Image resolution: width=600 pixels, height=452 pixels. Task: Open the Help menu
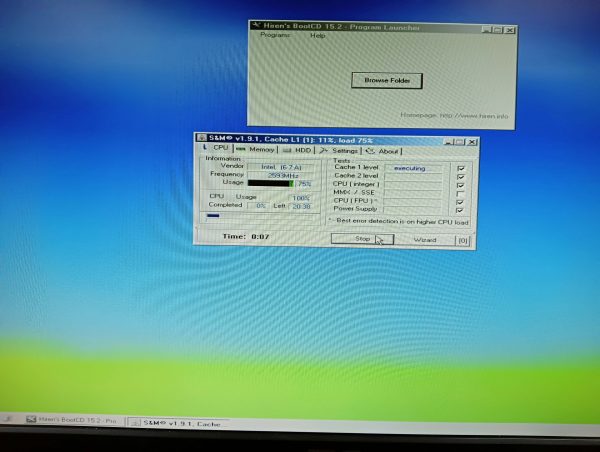click(318, 36)
